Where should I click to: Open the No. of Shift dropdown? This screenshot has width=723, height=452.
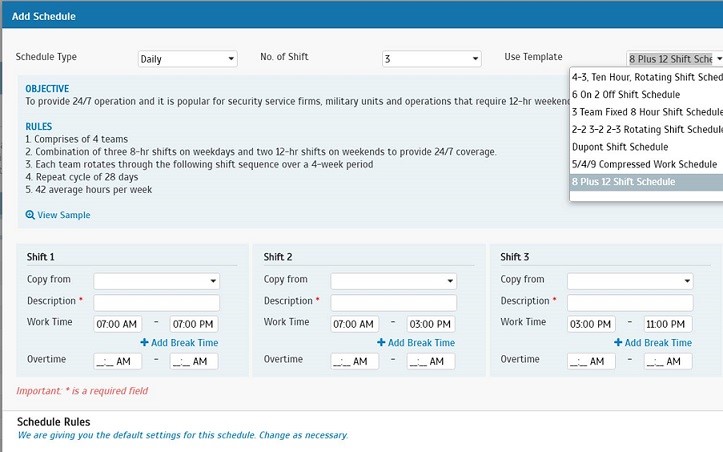(x=432, y=59)
